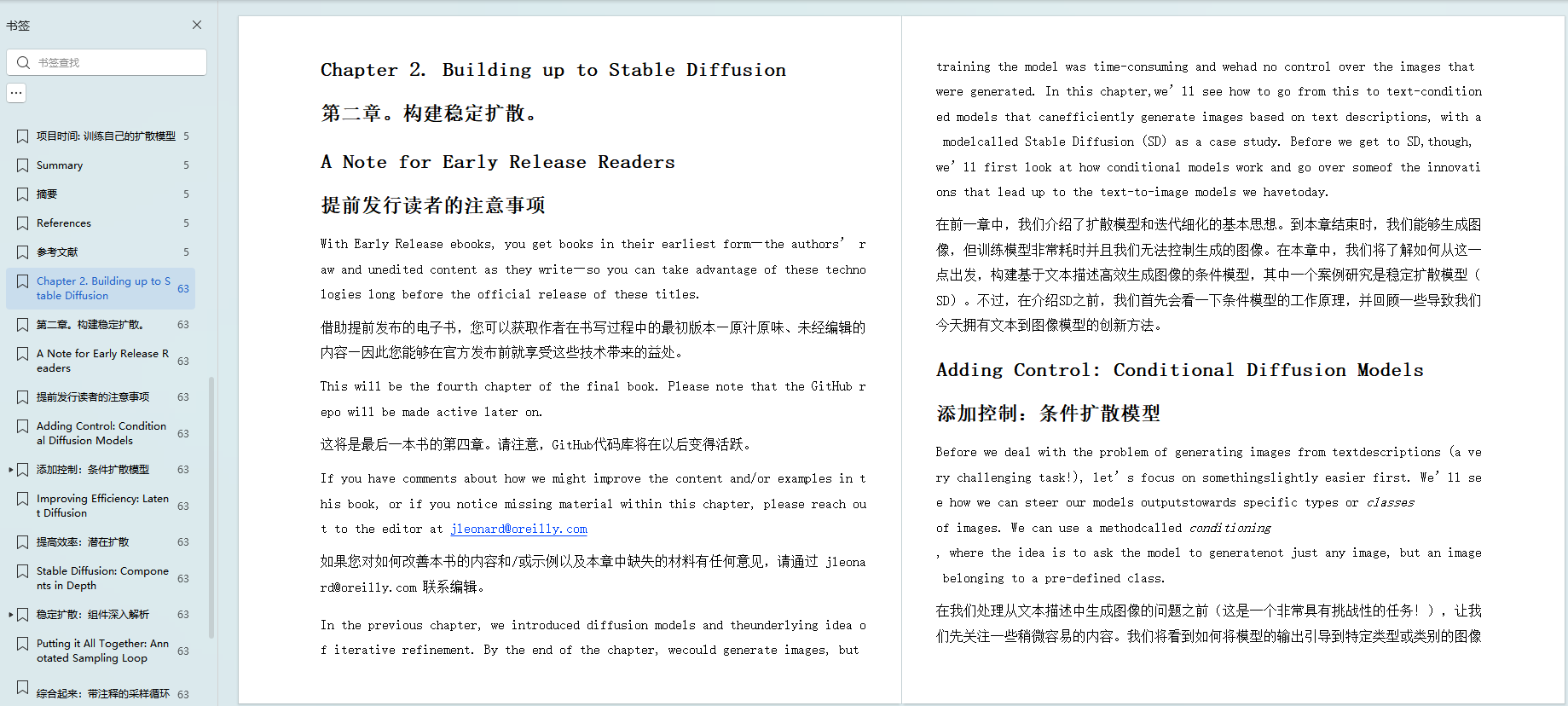This screenshot has height=706, width=1568.
Task: Open the 摘要 bookmark
Action: (x=47, y=194)
